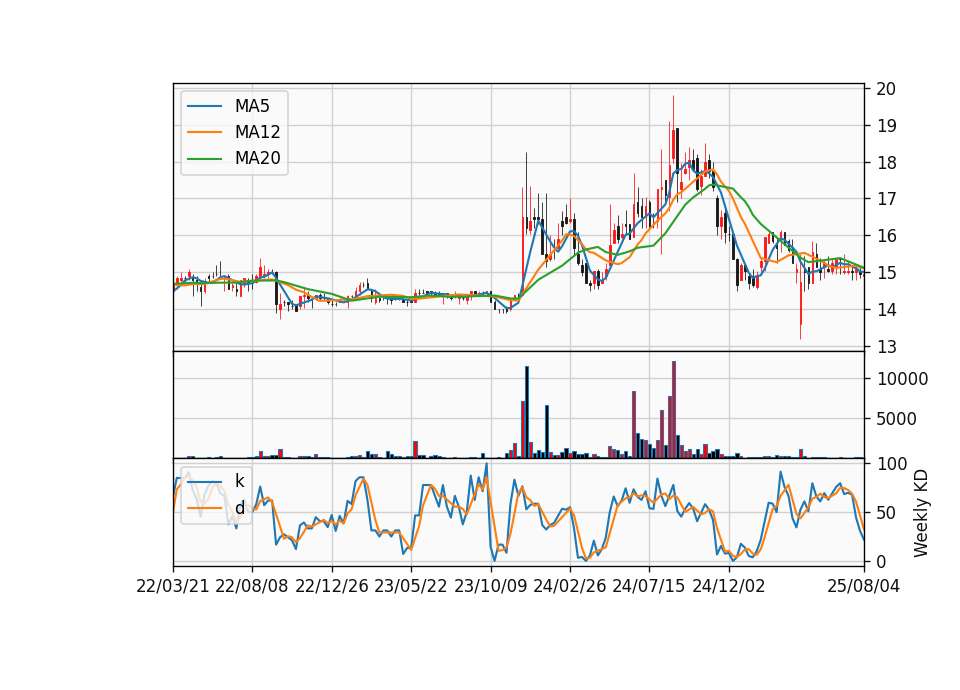Image resolution: width=960 pixels, height=690 pixels.
Task: Click the green MA20 legend line sample
Action: point(204,159)
